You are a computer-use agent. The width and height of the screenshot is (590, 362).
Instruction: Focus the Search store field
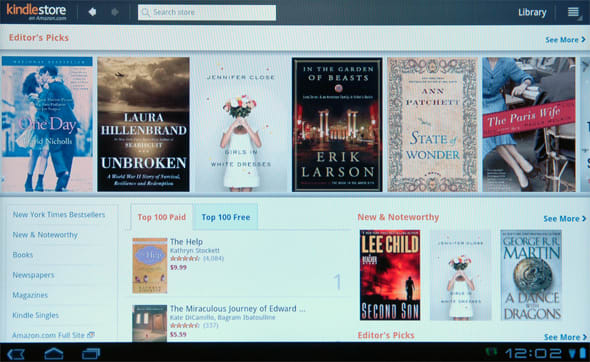207,13
